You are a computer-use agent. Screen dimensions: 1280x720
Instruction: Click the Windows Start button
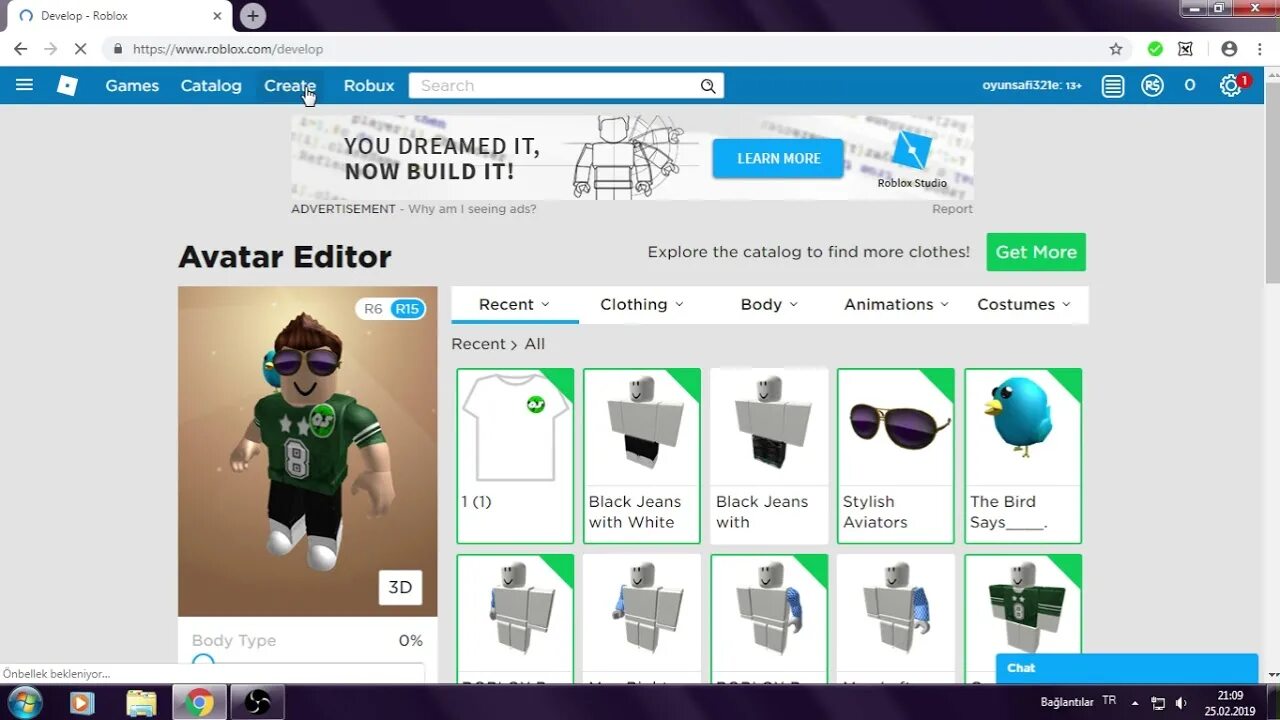[x=24, y=702]
